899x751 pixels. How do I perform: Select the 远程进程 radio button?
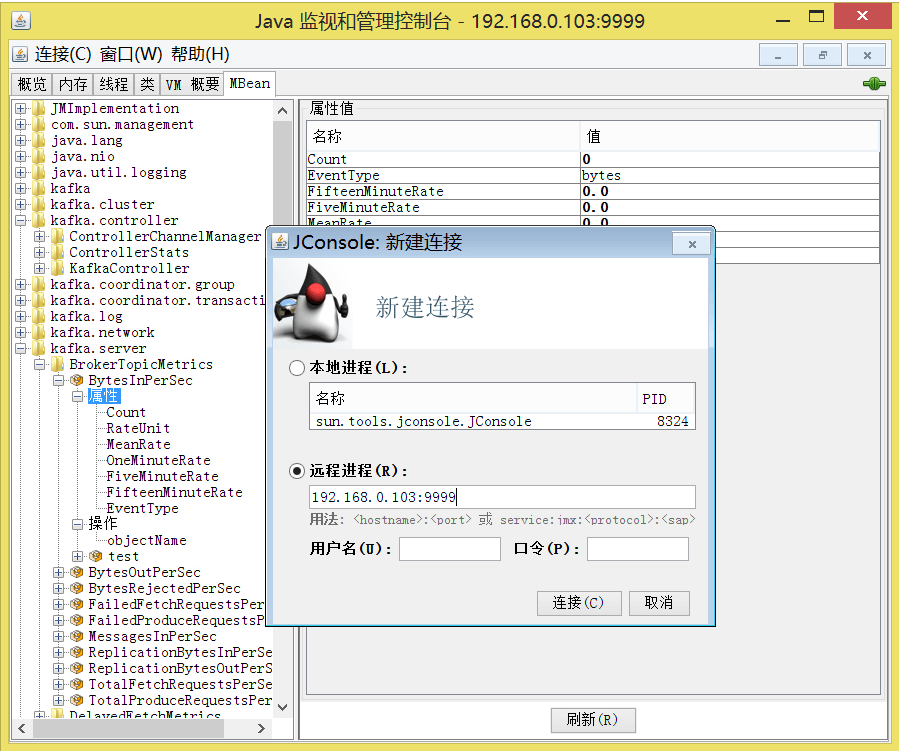coord(297,471)
